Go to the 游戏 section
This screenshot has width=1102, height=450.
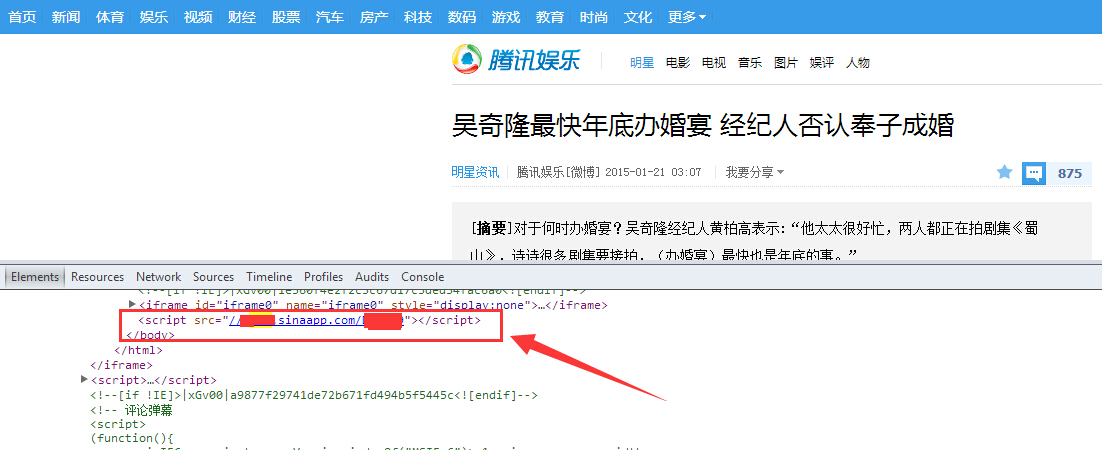(505, 17)
